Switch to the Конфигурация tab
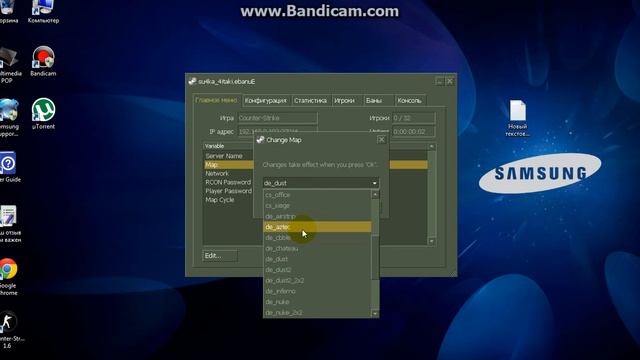 click(x=266, y=100)
